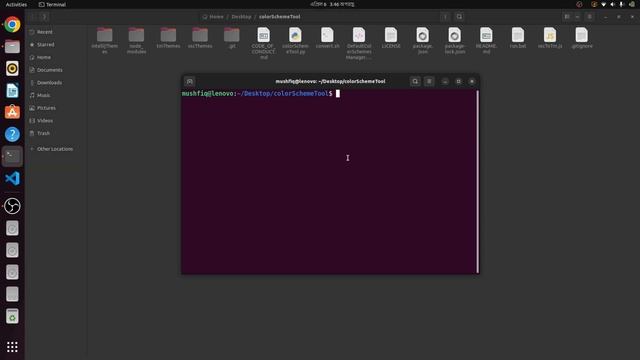Screen dimensions: 640x360
Task: Toggle the view mode icon in Files
Action: (x=567, y=17)
